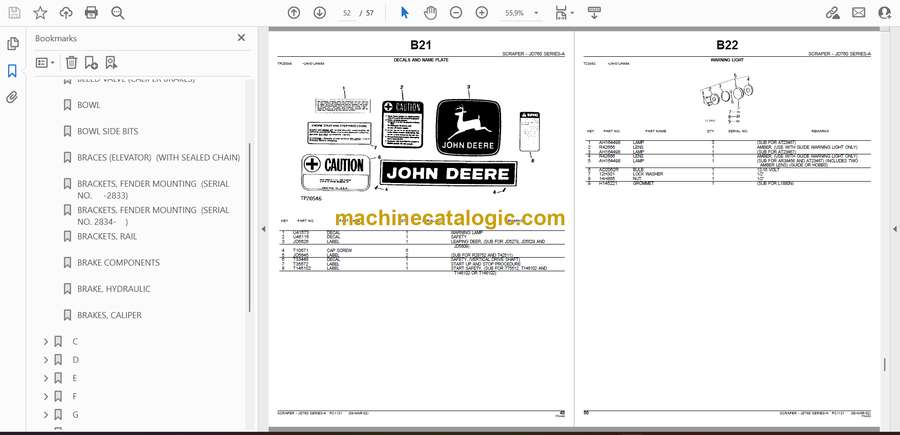
Task: Open the find text magnifier tool
Action: pyautogui.click(x=118, y=13)
